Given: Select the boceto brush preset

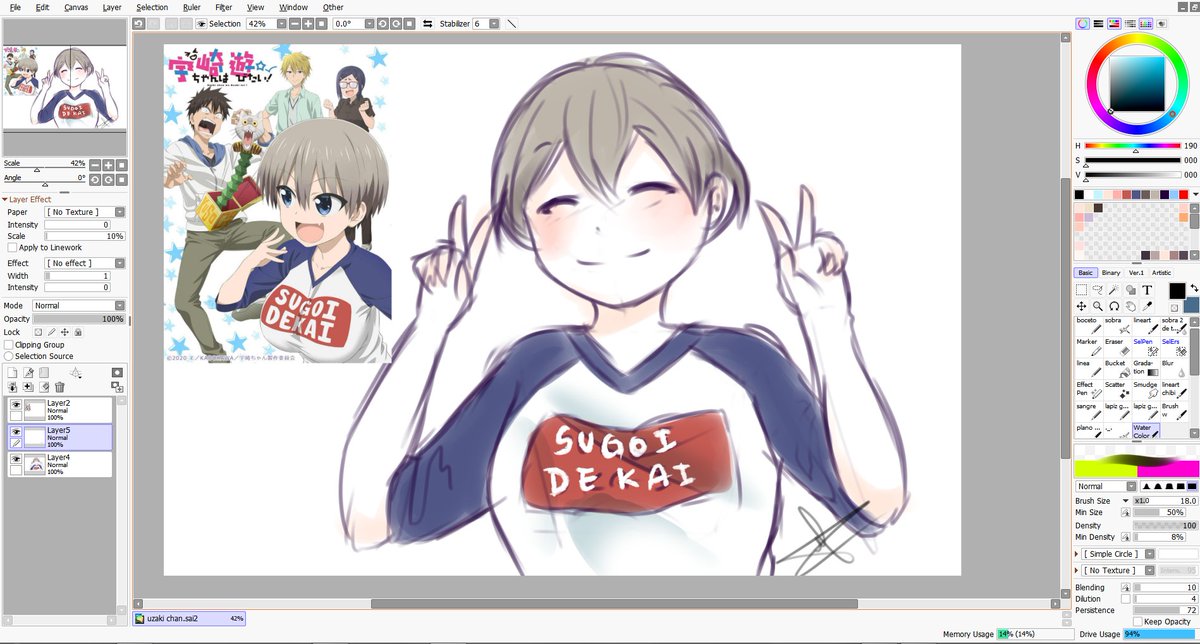Looking at the screenshot, I should pyautogui.click(x=1087, y=326).
